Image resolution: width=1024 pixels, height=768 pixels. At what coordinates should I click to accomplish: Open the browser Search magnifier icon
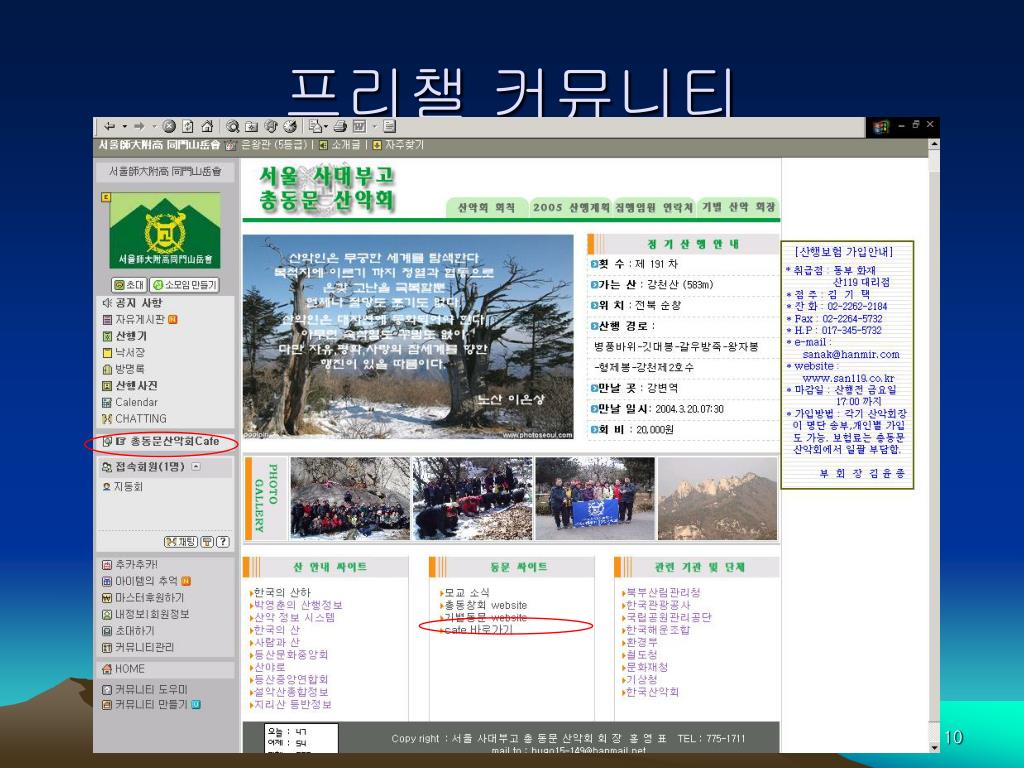click(232, 126)
